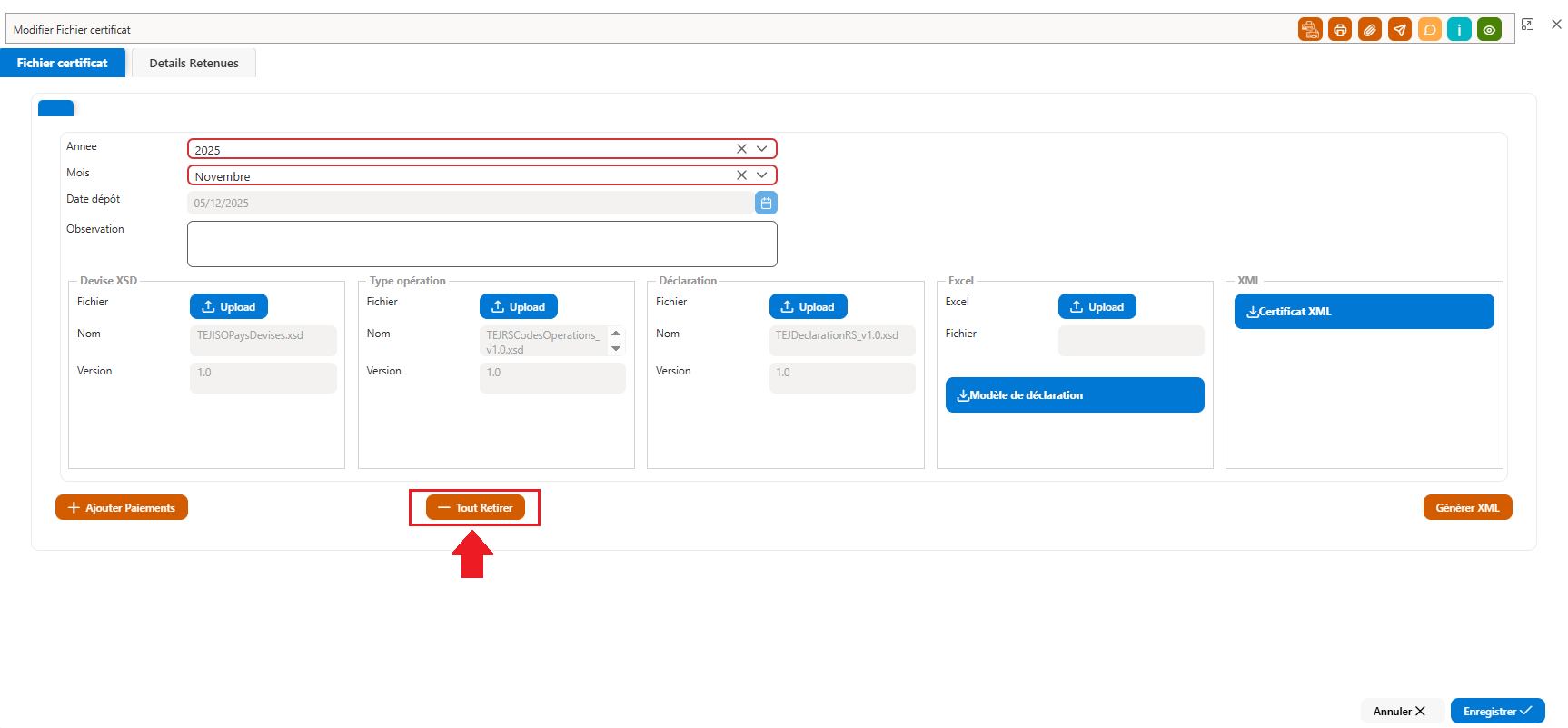Expand the Annee dropdown arrow
Viewport: 1568px width, 728px height.
click(762, 149)
